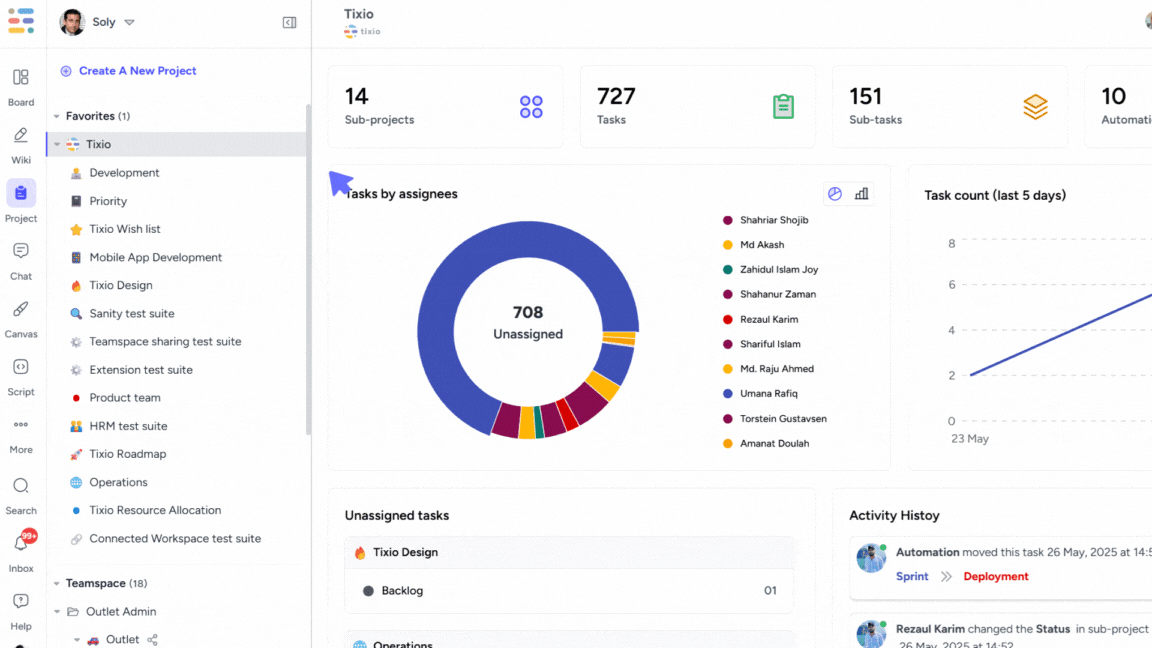The image size is (1152, 648).
Task: Click the automation avatar in Activity History
Action: [x=871, y=558]
